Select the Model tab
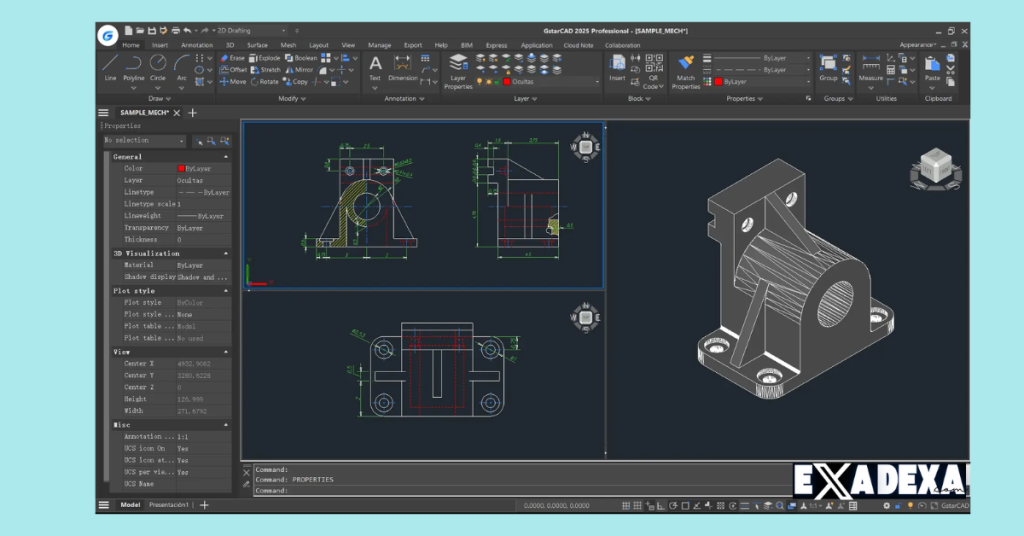Screen dimensions: 1024x536 click(130, 505)
